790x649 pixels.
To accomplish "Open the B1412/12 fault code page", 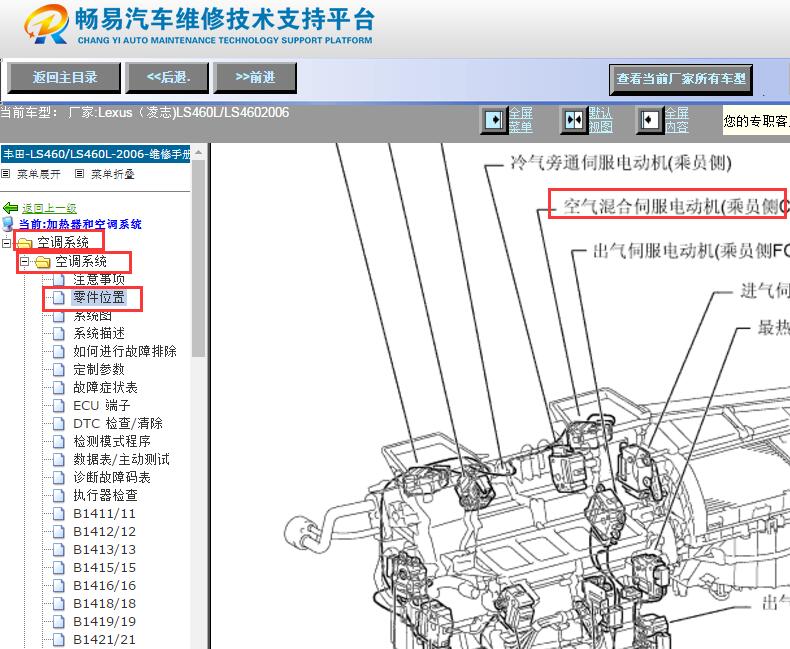I will tap(104, 532).
